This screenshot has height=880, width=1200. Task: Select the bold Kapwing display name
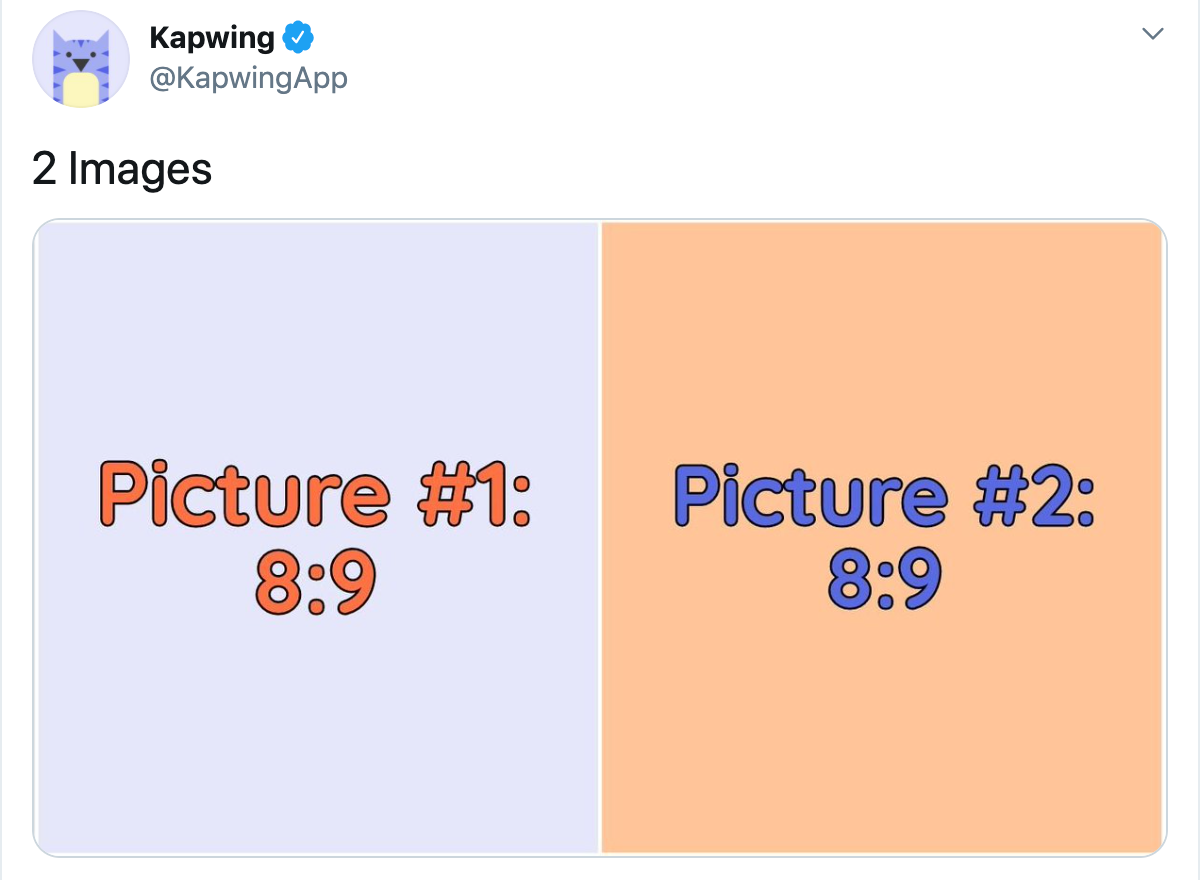coord(213,36)
